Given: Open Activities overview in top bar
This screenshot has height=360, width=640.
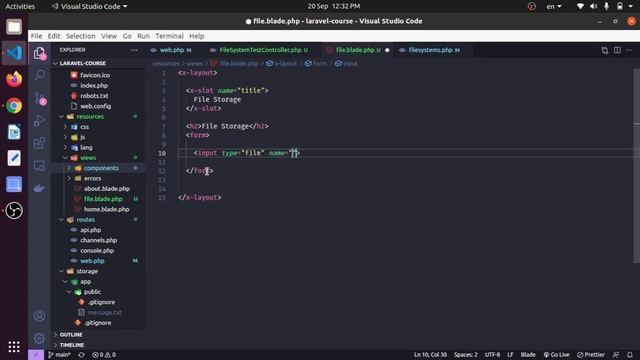Looking at the screenshot, I should (x=20, y=6).
